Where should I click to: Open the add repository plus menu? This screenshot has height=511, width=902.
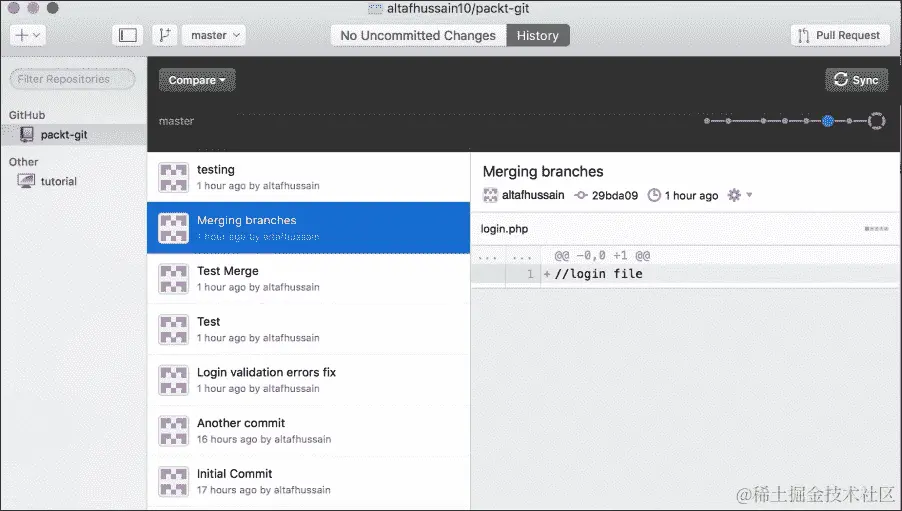tap(28, 35)
